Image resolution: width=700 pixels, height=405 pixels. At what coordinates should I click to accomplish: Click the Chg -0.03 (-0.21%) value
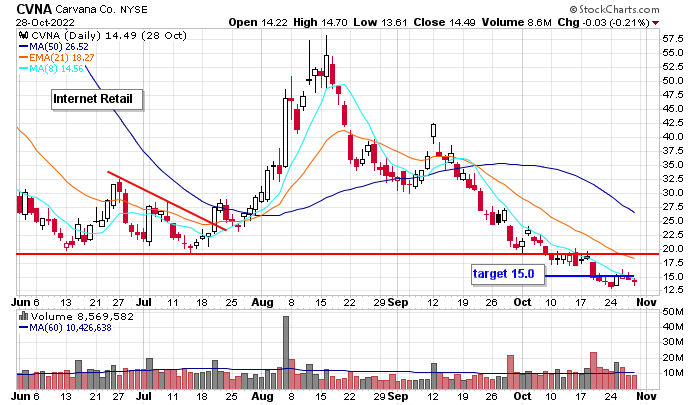pyautogui.click(x=603, y=22)
